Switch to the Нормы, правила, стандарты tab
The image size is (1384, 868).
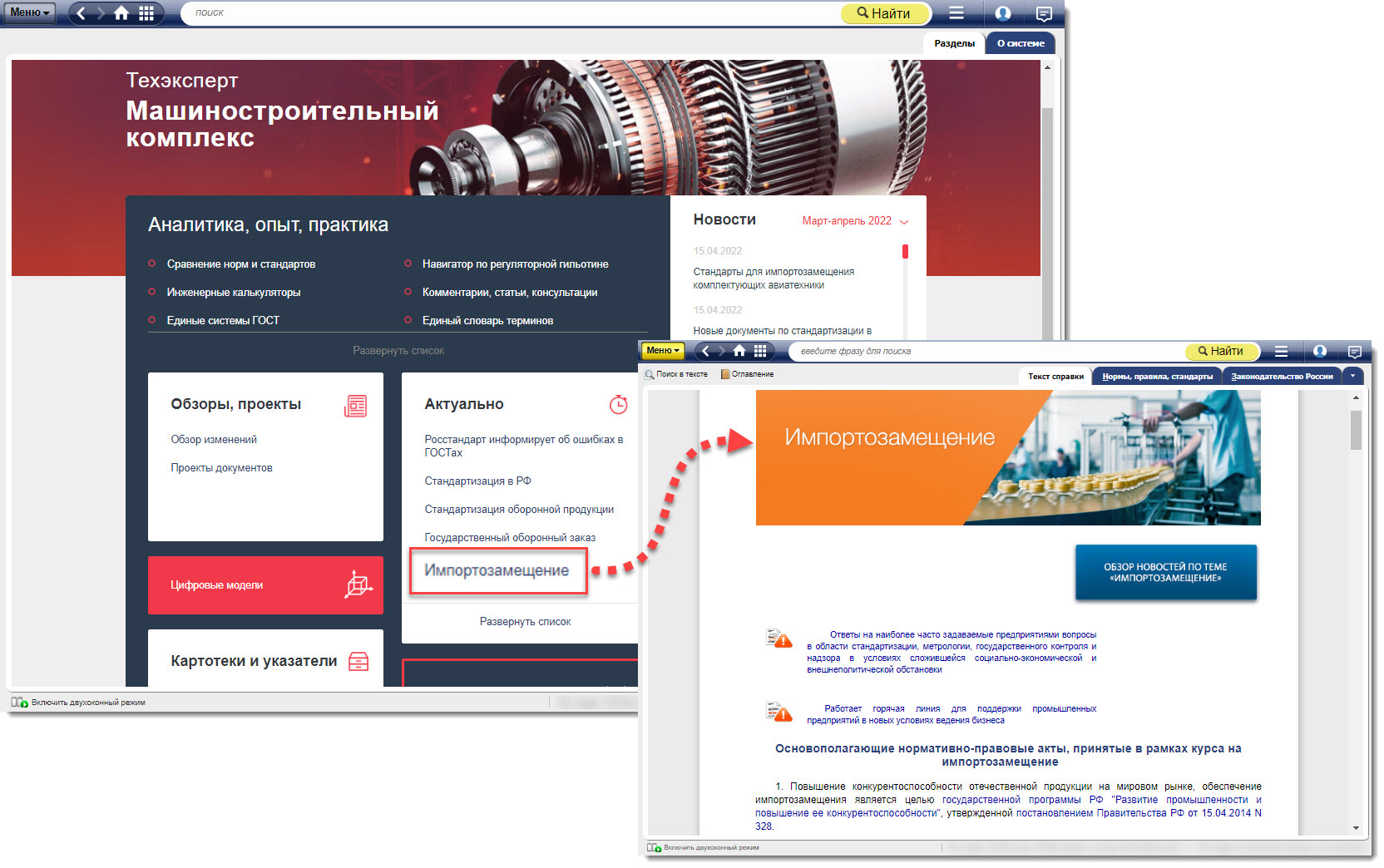pos(1157,377)
